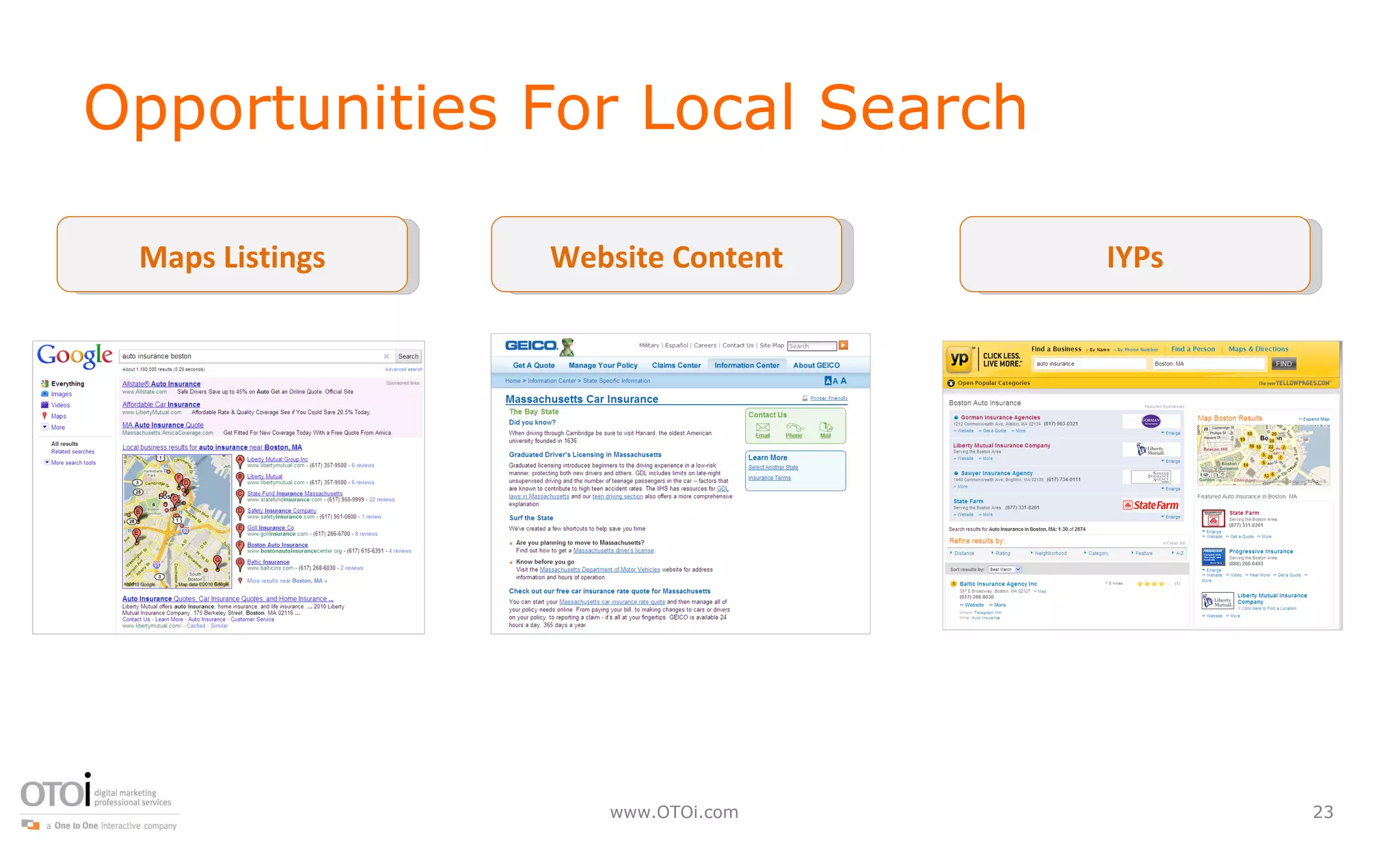The height and width of the screenshot is (850, 1400).
Task: Expand the Feature refine filter
Action: [1142, 553]
